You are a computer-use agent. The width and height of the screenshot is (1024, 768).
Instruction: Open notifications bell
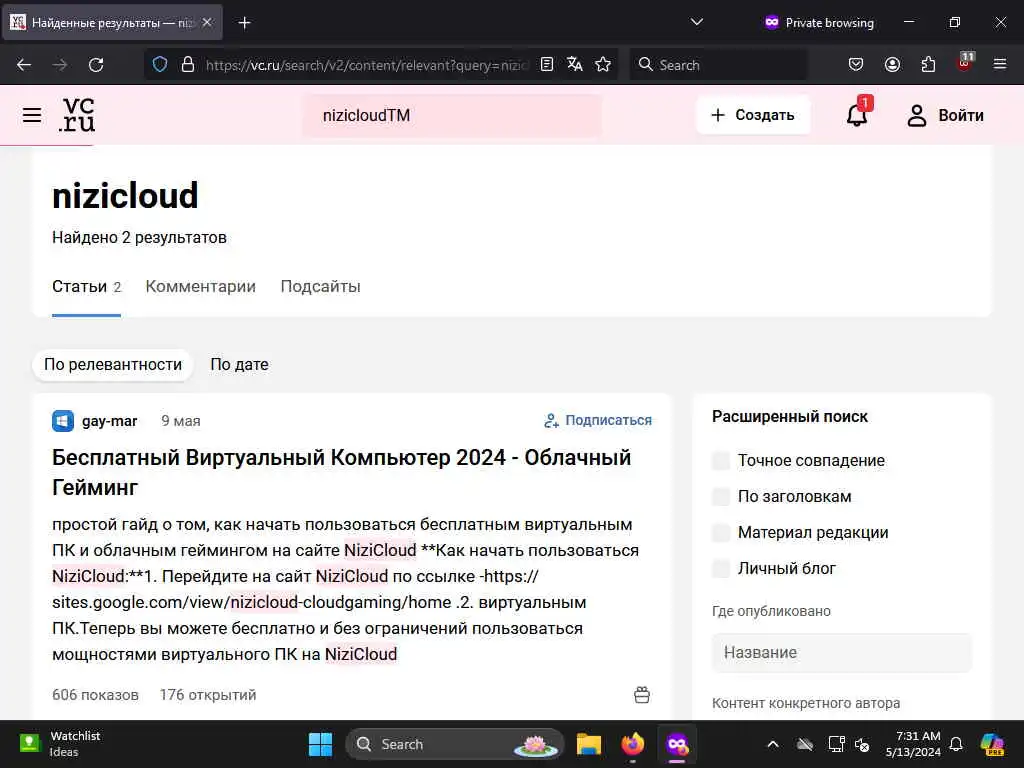point(857,115)
